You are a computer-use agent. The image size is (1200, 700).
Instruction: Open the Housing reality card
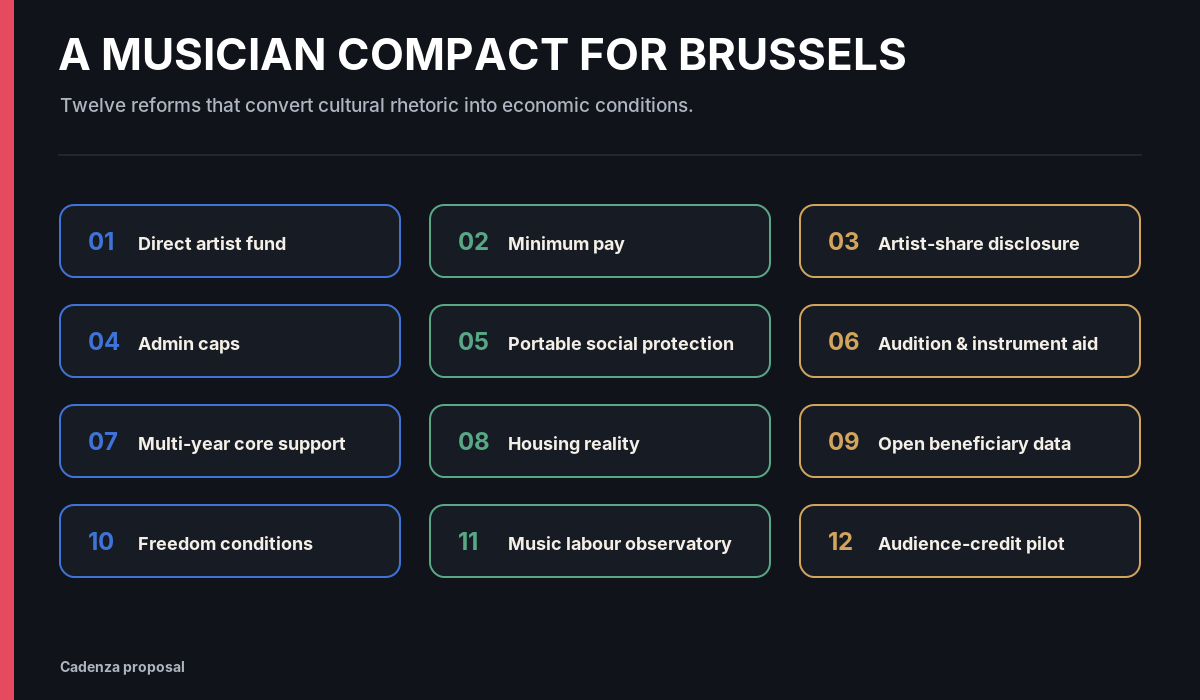[600, 441]
